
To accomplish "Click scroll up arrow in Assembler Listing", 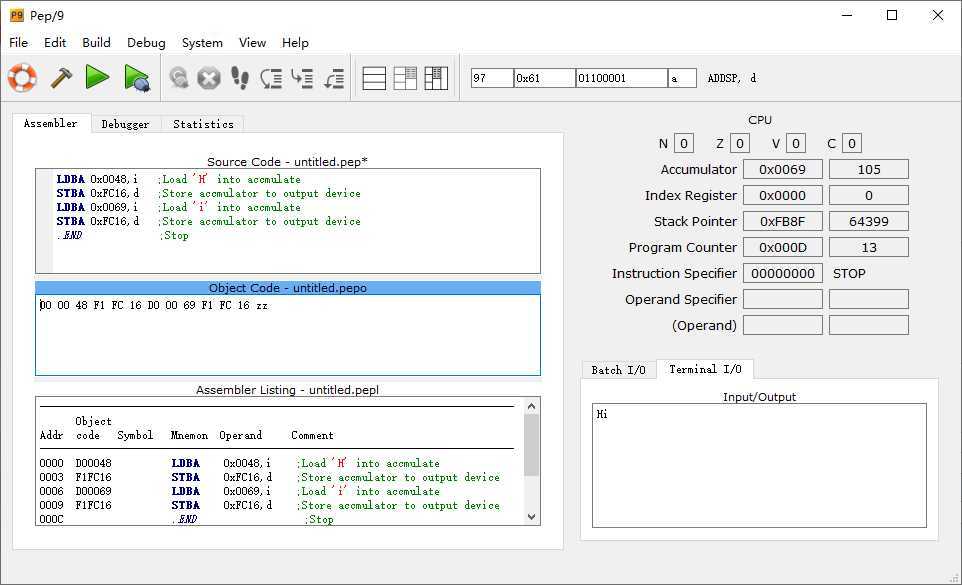I will pyautogui.click(x=531, y=406).
